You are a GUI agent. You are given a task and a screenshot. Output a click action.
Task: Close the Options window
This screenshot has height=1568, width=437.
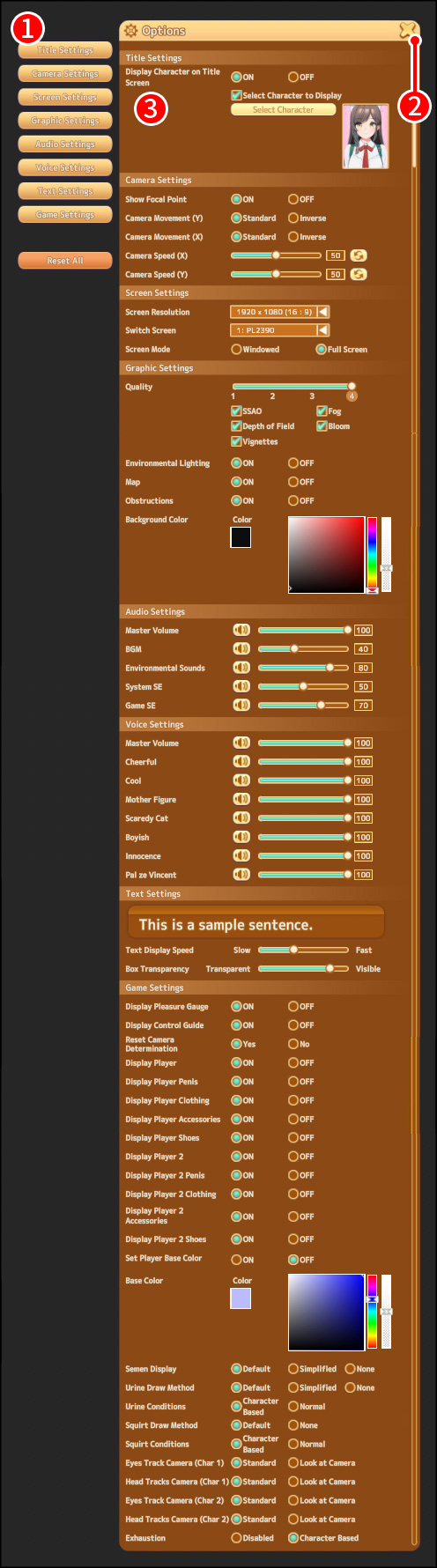(407, 31)
